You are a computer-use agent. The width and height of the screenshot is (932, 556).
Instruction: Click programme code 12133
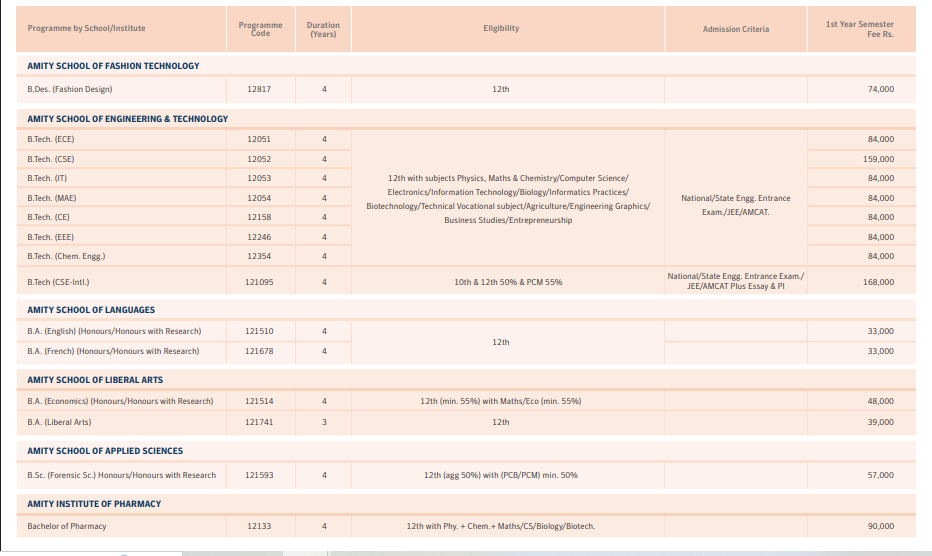tap(259, 526)
